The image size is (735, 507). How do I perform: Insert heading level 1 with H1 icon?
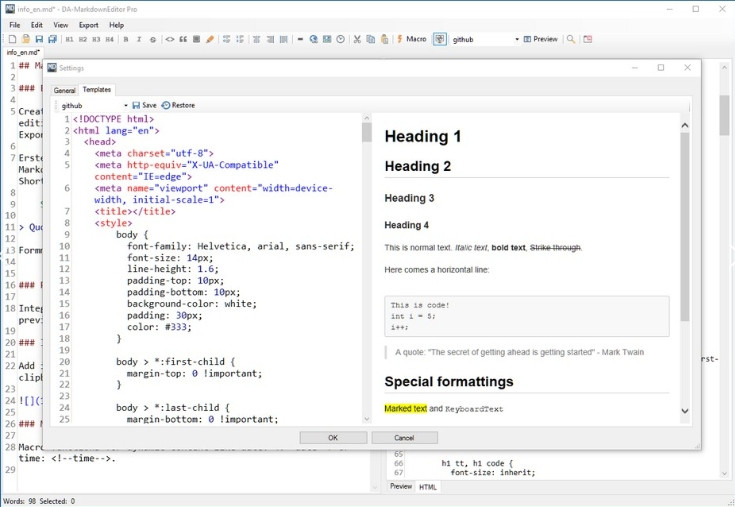(x=69, y=39)
